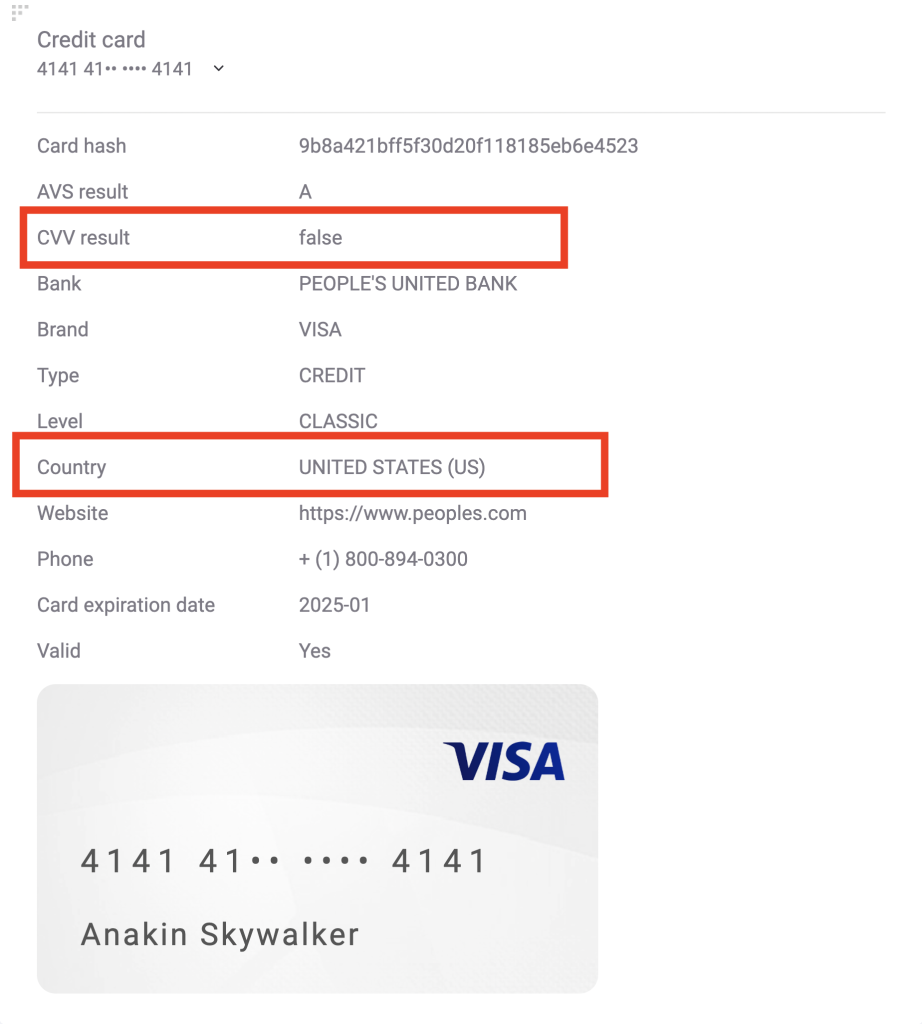Click the Level value CLASSIC
Viewport: 922px width, 1024px height.
pyautogui.click(x=338, y=421)
